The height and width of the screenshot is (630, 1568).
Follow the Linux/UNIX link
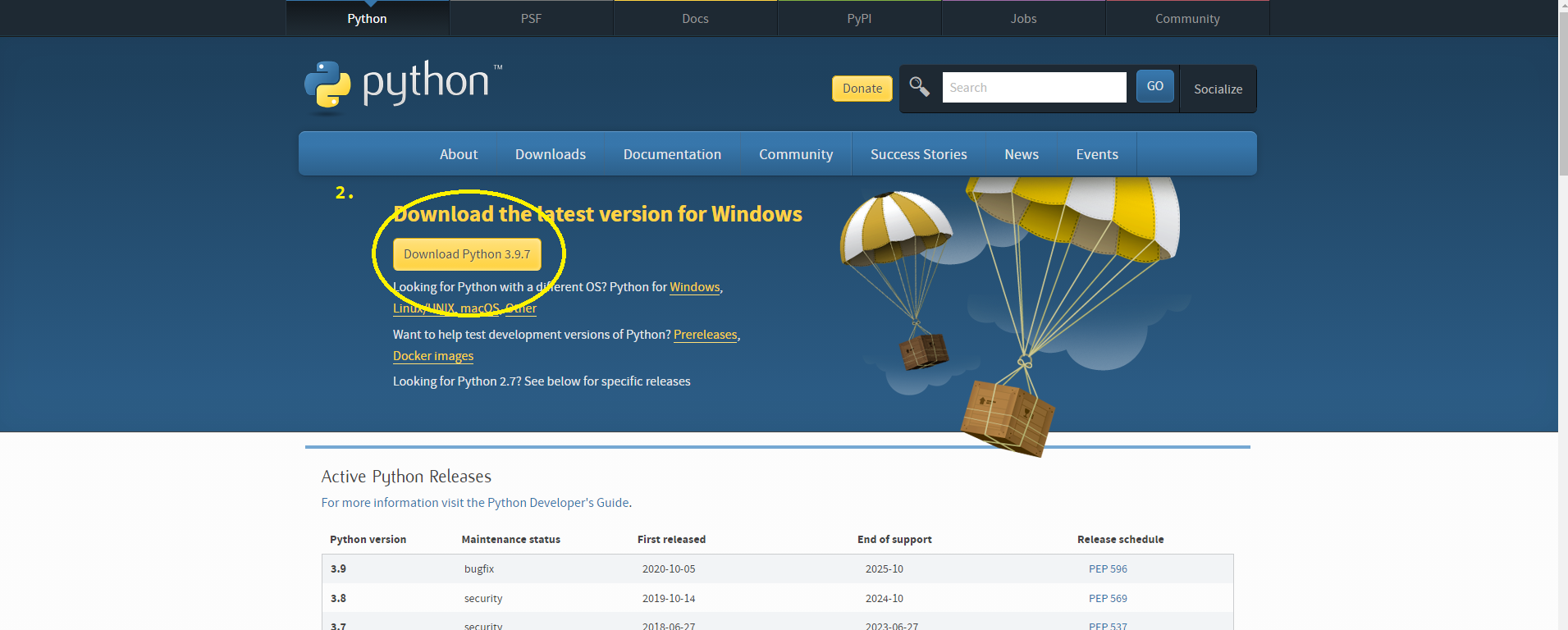(423, 308)
